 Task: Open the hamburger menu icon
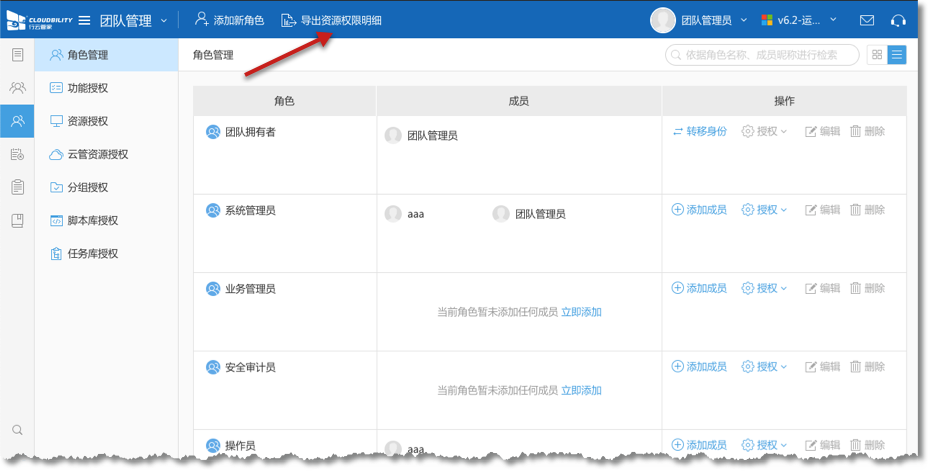coord(85,21)
